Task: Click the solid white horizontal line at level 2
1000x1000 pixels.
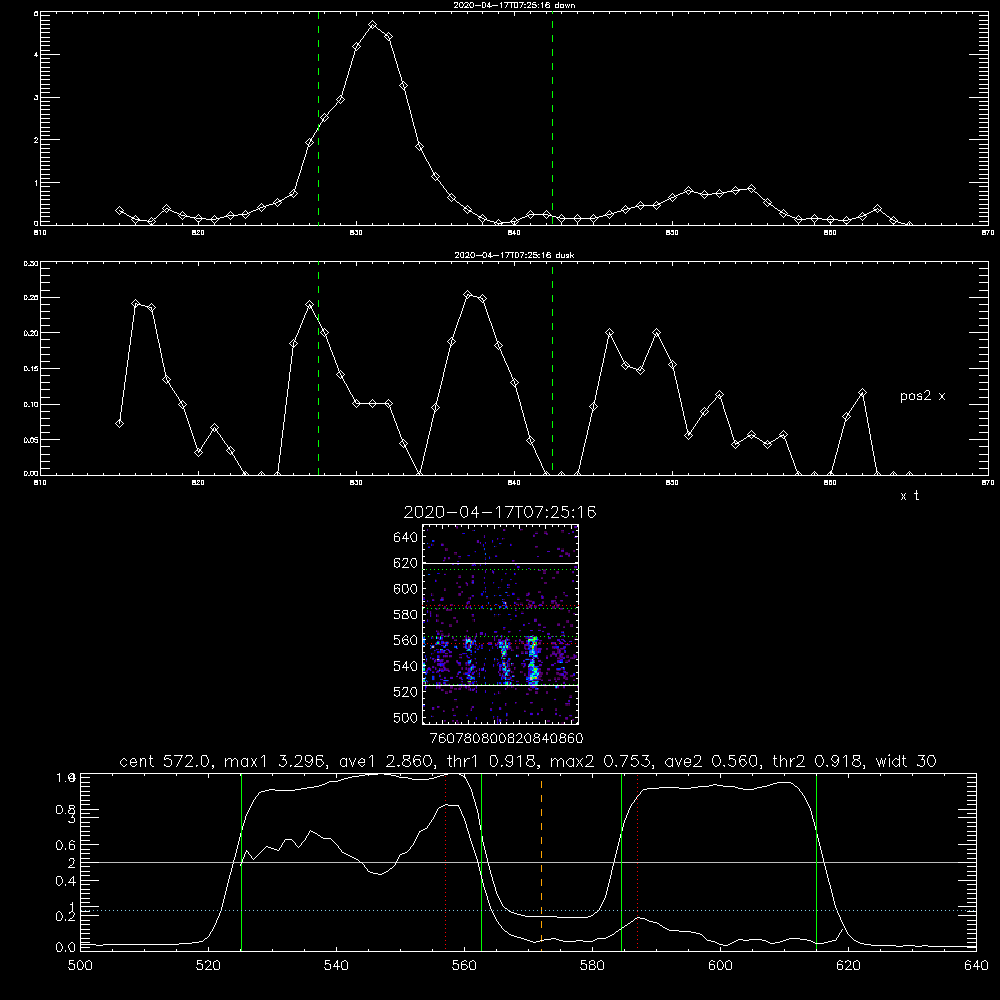Action: click(528, 862)
